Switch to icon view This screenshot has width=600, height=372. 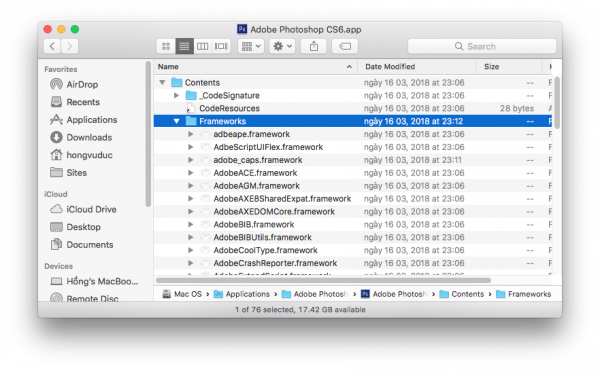tap(166, 46)
